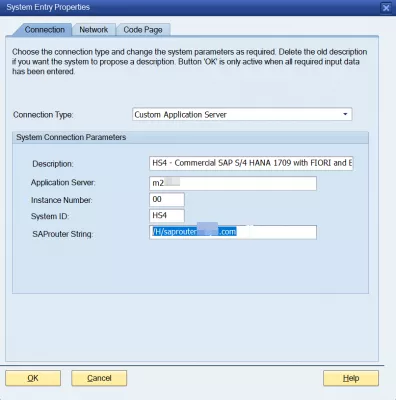The image size is (396, 400).
Task: Confirm with the OK button
Action: pyautogui.click(x=33, y=378)
